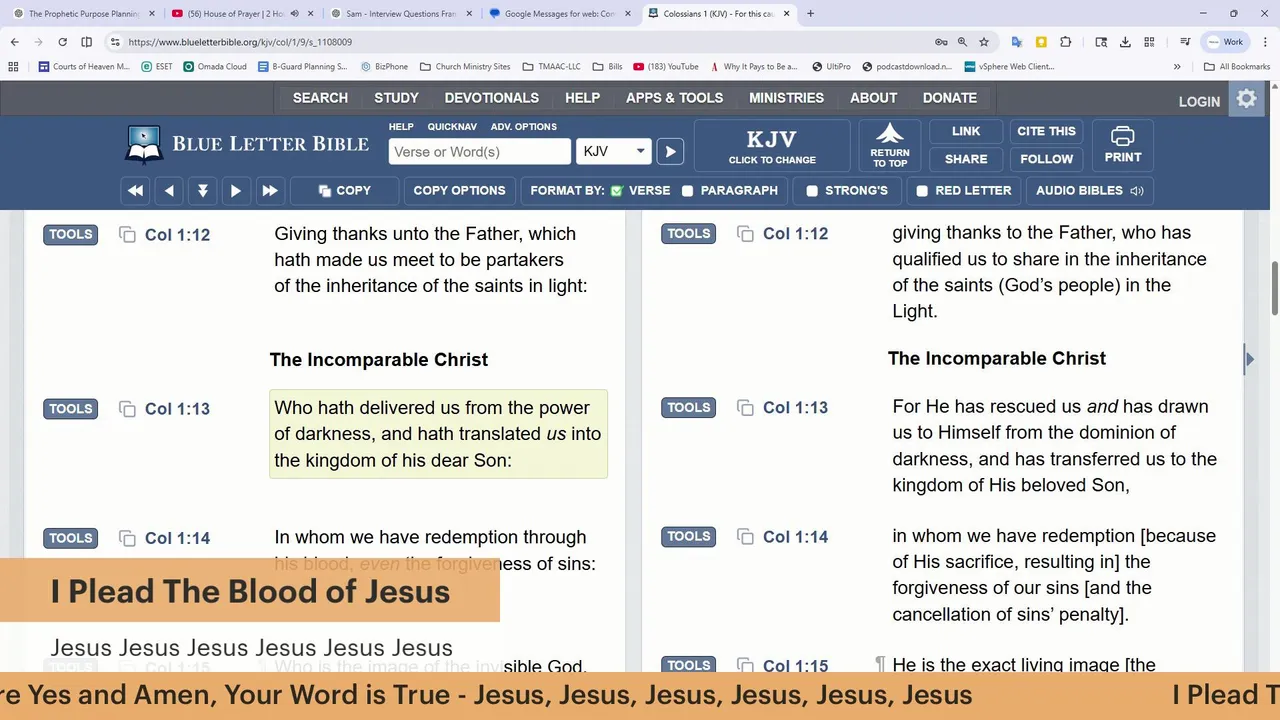Click the Print icon button
The width and height of the screenshot is (1280, 720).
tap(1123, 146)
